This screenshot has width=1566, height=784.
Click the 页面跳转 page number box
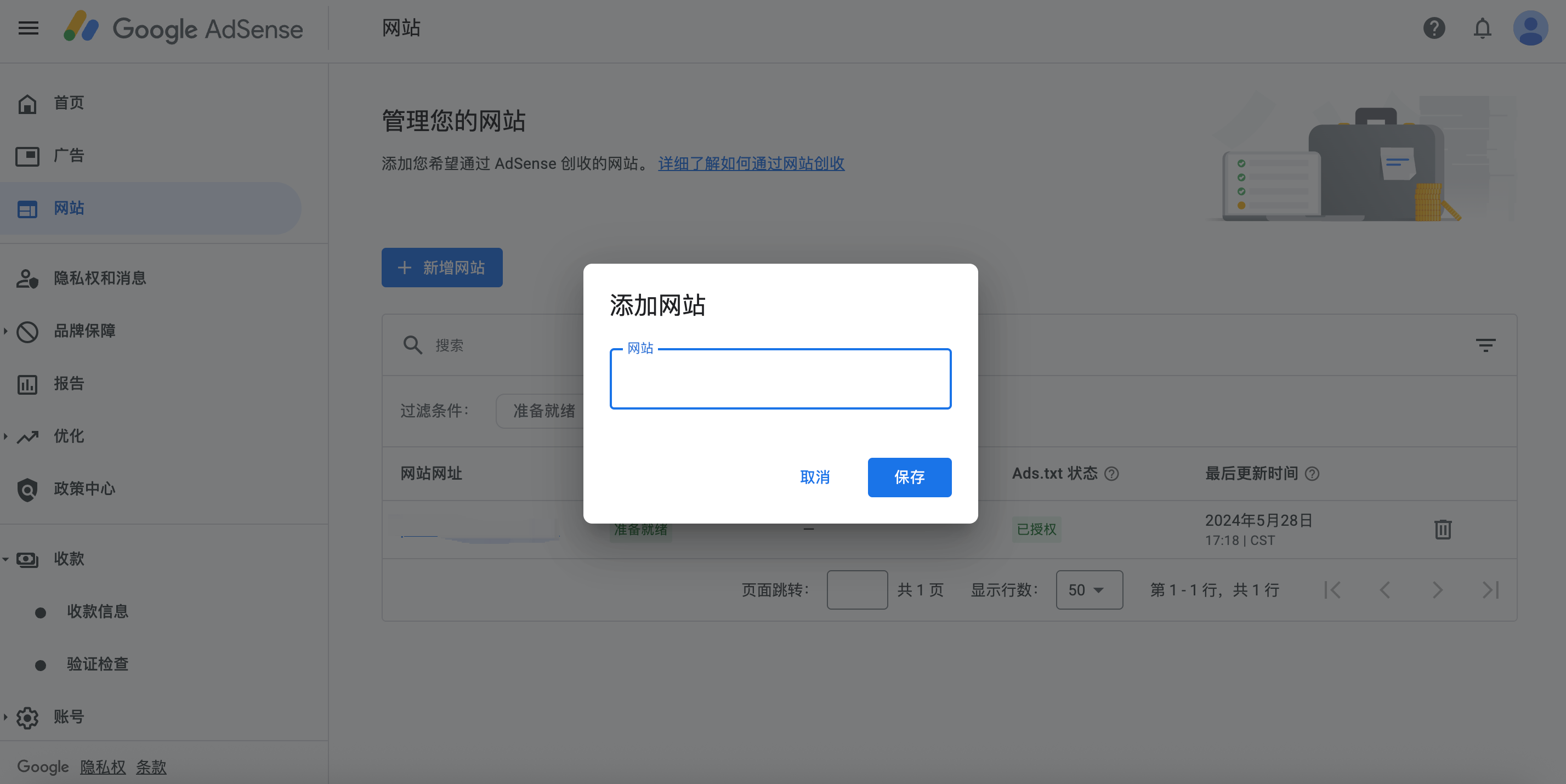pos(857,589)
